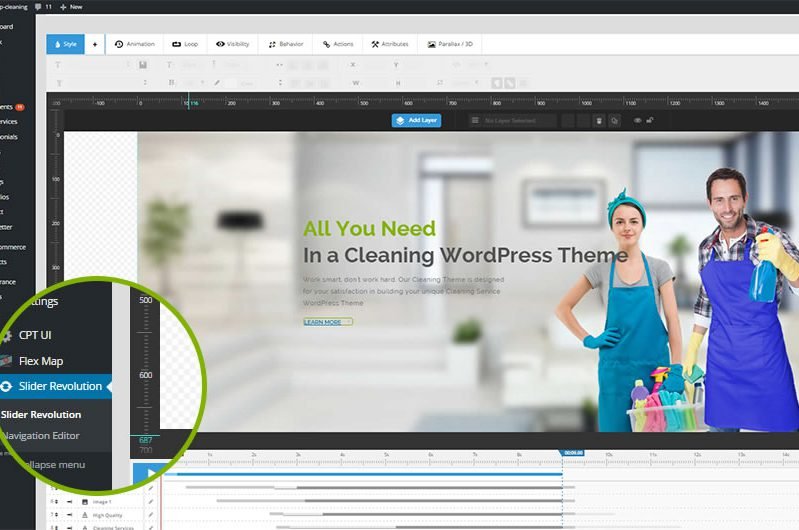Open the Slider Revolution submenu entry

[x=41, y=415]
